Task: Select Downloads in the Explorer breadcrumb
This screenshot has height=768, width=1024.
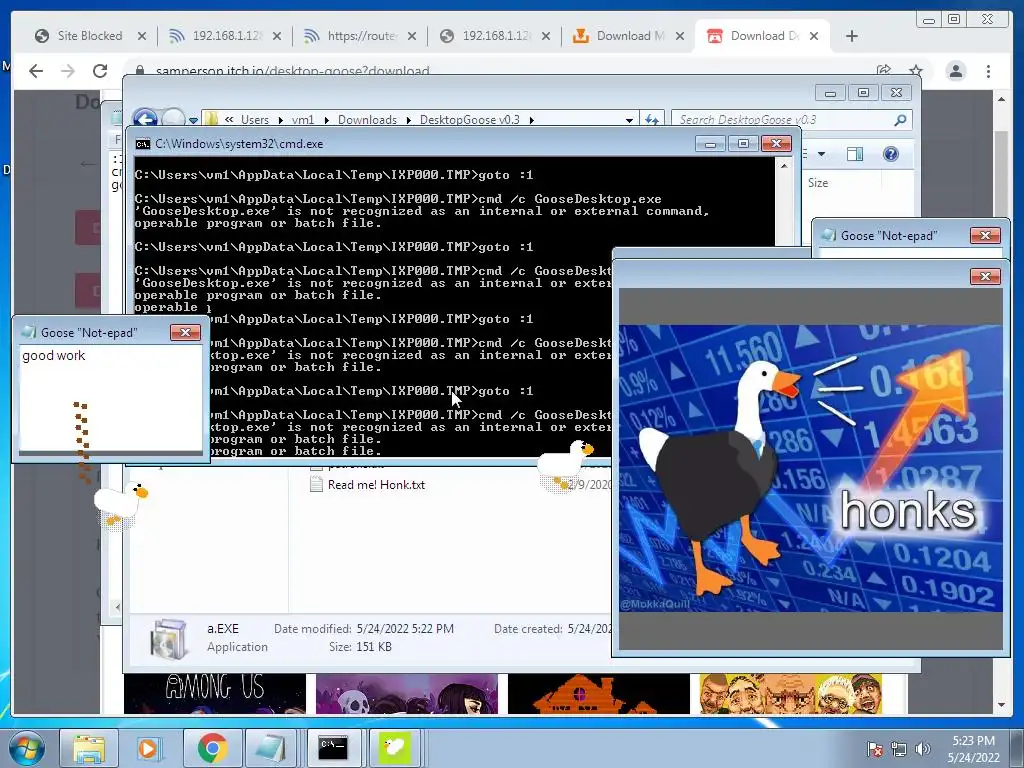Action: 367,120
